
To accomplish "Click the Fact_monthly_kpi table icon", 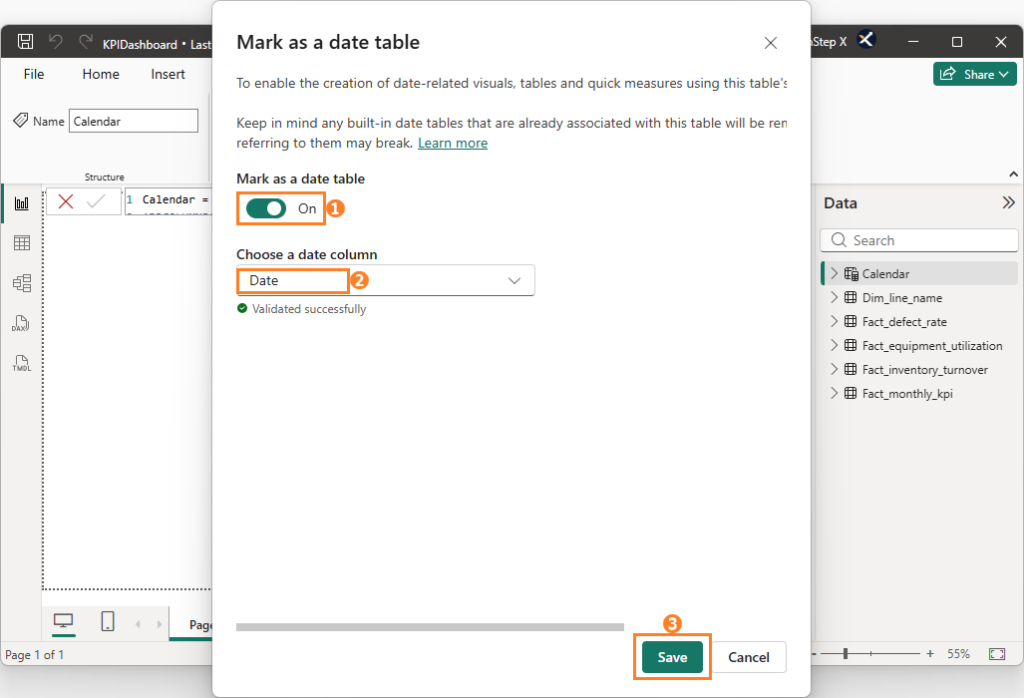I will click(x=850, y=393).
